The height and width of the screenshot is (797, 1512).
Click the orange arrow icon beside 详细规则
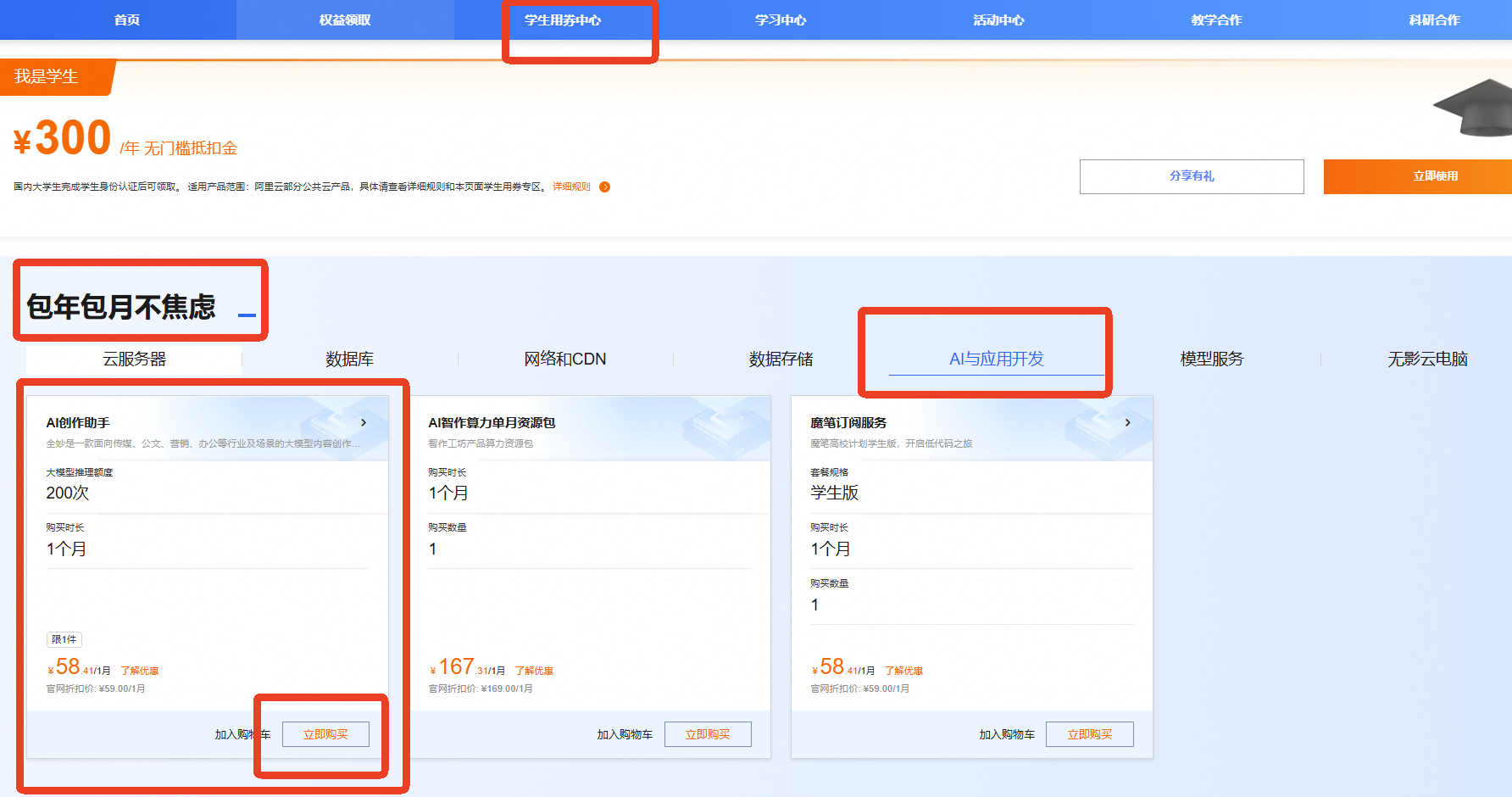[604, 187]
